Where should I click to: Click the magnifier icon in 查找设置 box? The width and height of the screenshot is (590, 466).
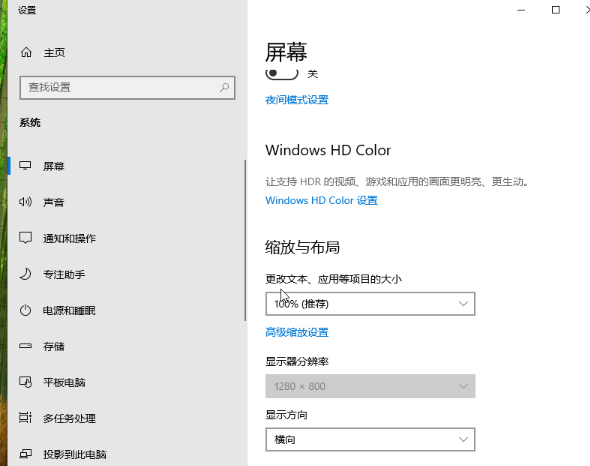(224, 87)
